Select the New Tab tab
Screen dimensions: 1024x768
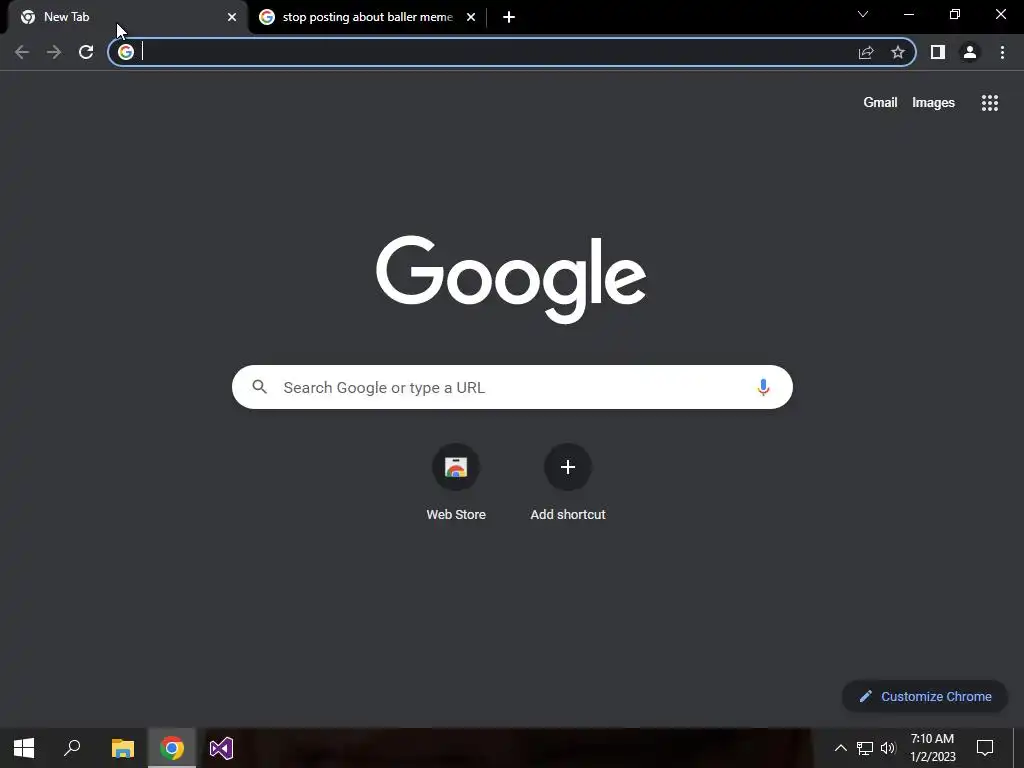[125, 17]
